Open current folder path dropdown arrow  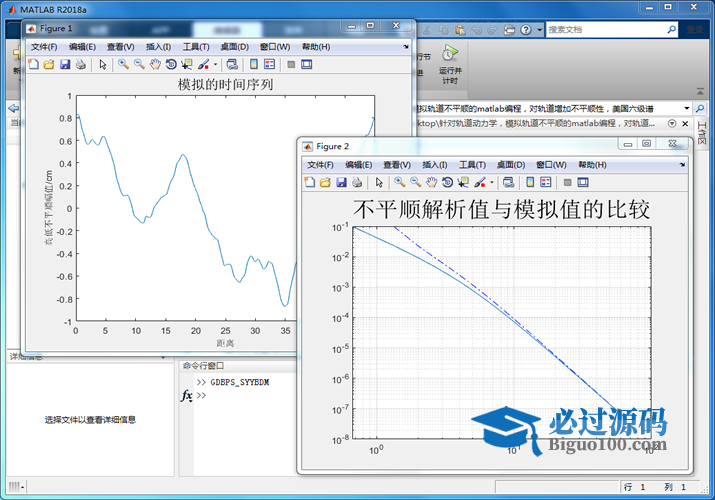pyautogui.click(x=686, y=108)
